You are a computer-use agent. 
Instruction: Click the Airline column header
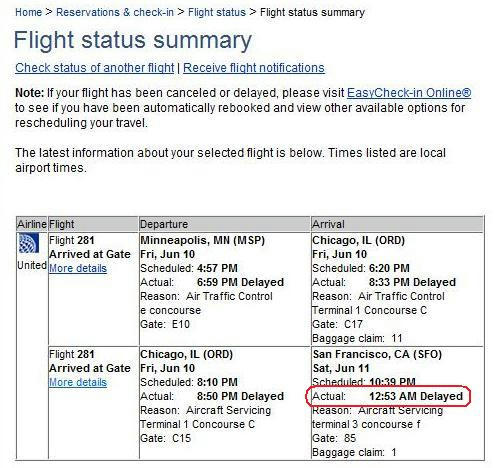pos(32,224)
